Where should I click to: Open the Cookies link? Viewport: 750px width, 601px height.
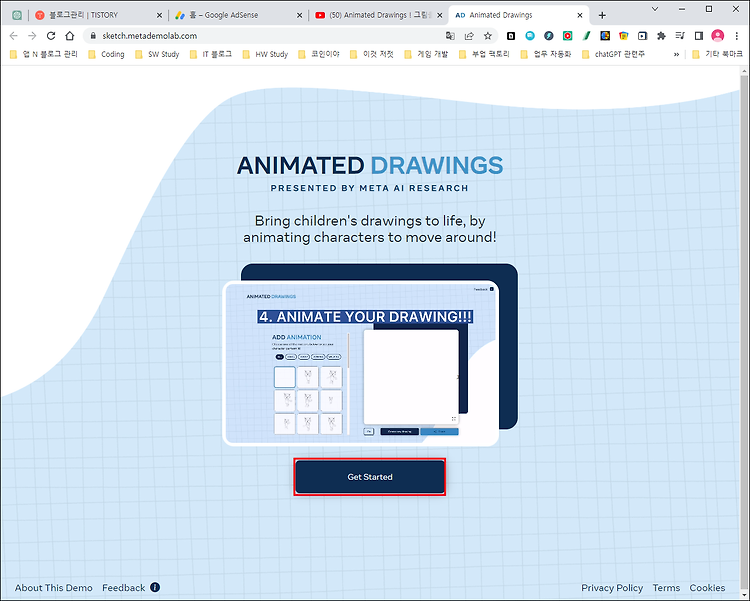click(707, 588)
